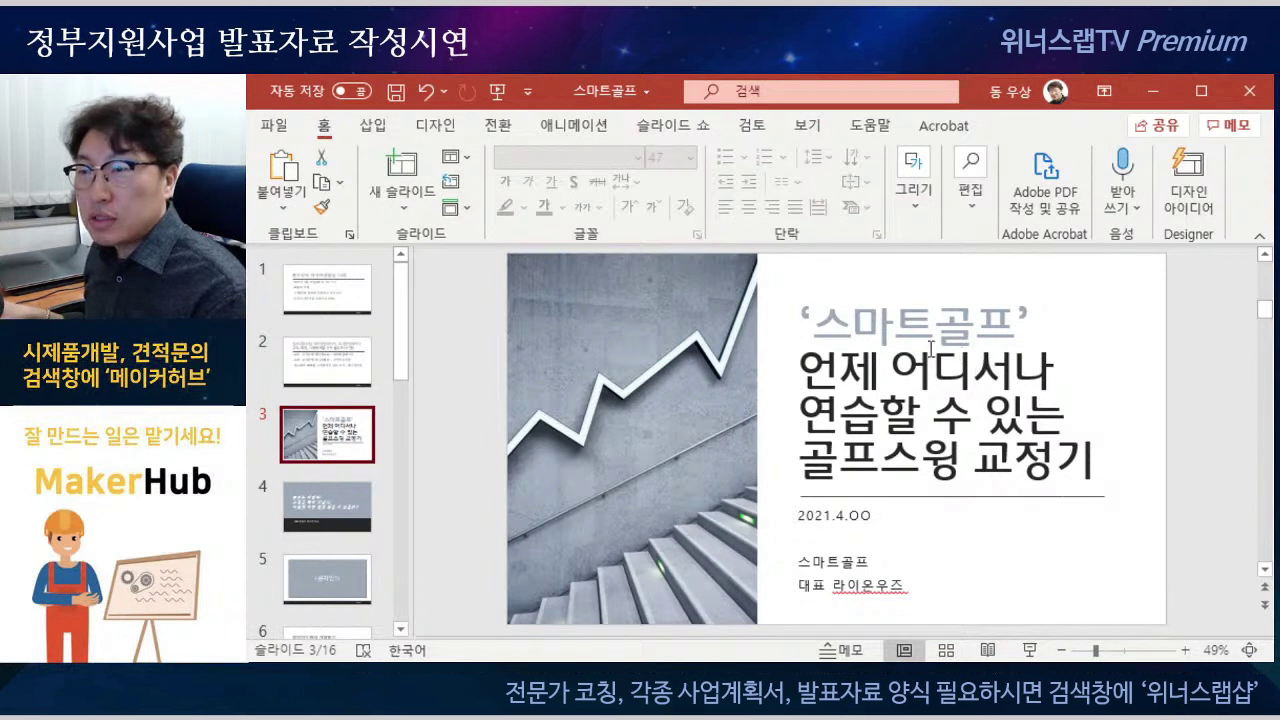This screenshot has width=1280, height=720.
Task: Click the Comments (메모) button at top right
Action: [x=1229, y=125]
